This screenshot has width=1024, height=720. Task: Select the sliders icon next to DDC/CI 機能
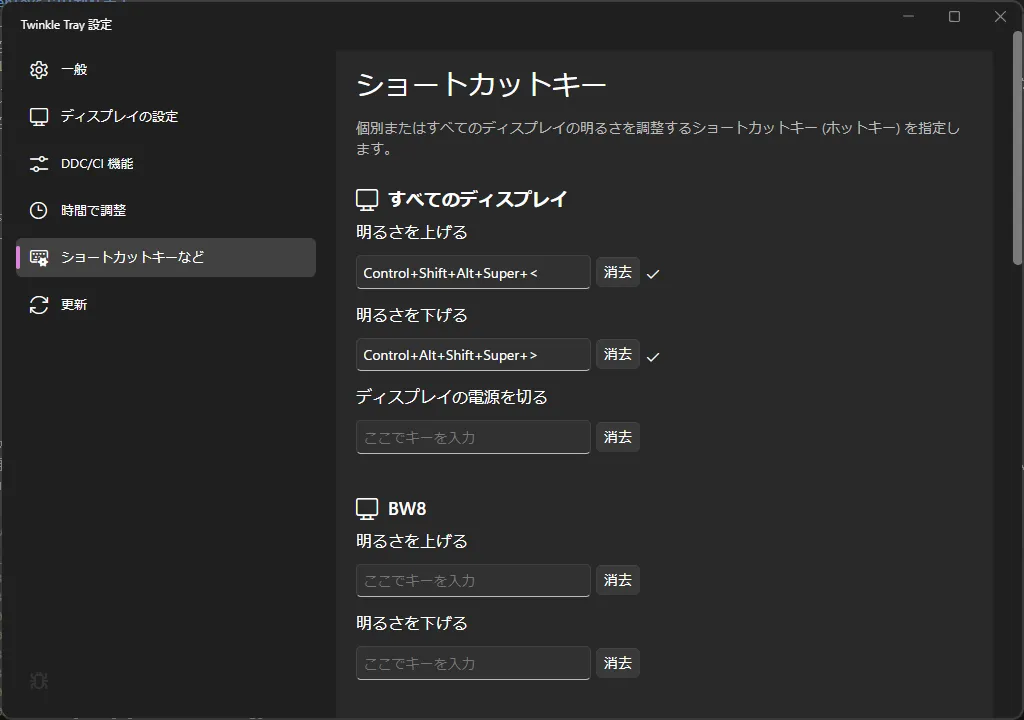38,163
